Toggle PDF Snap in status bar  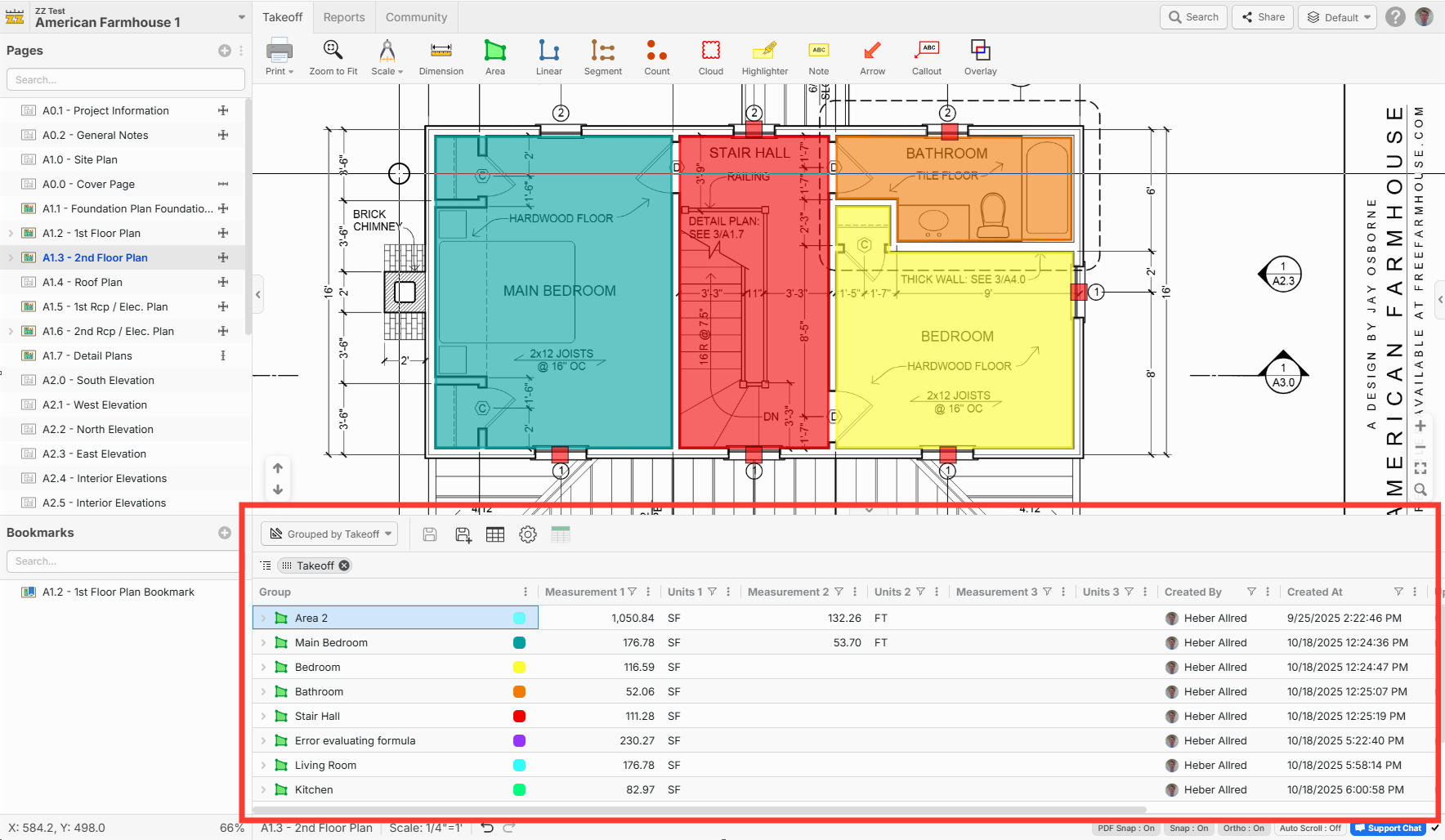(1125, 829)
